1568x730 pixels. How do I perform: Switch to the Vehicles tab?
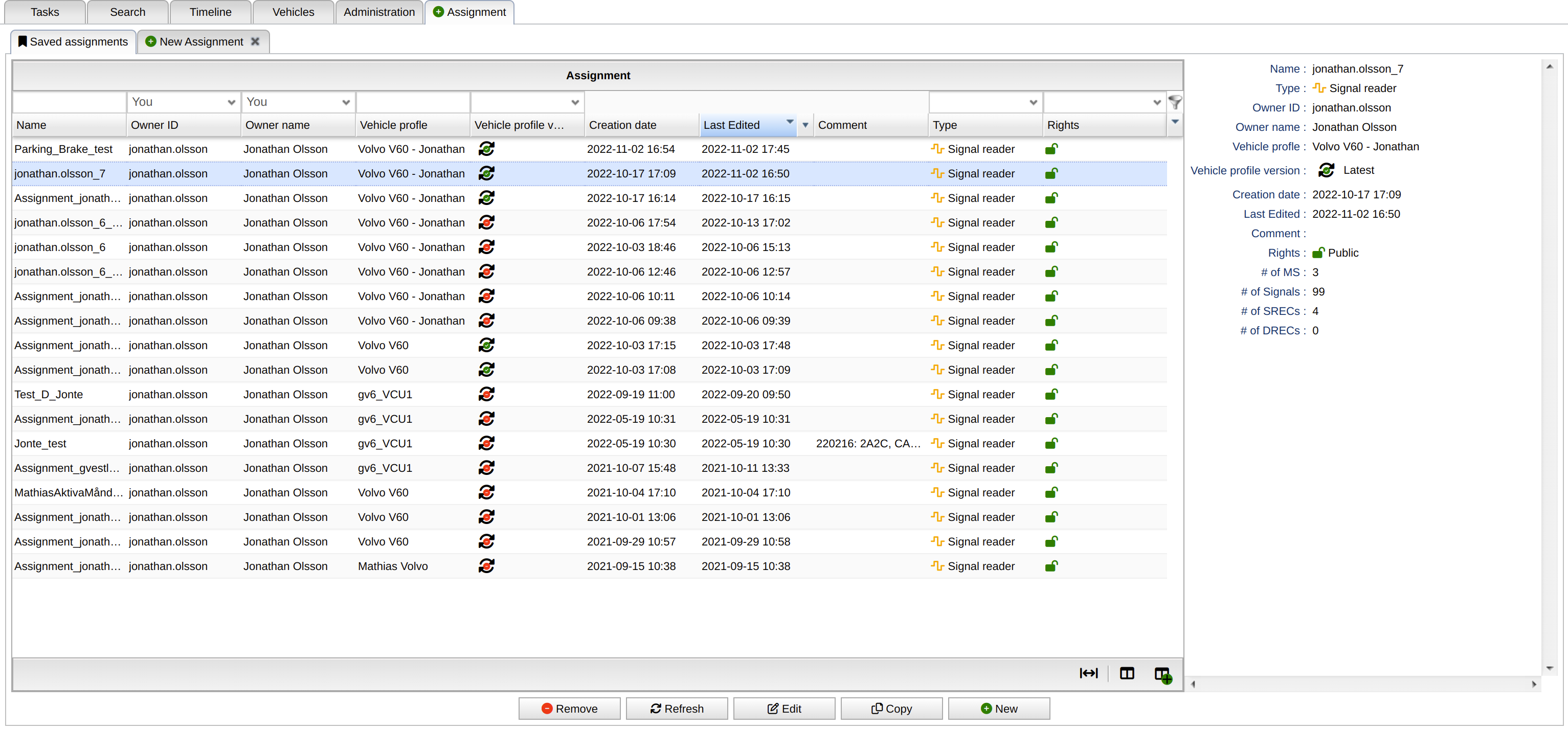pos(293,12)
